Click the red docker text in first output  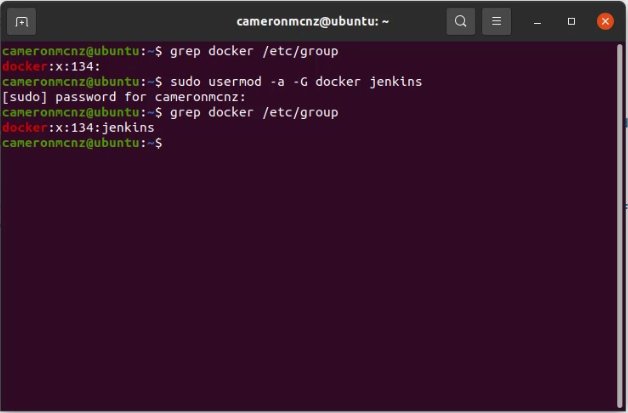[24, 66]
